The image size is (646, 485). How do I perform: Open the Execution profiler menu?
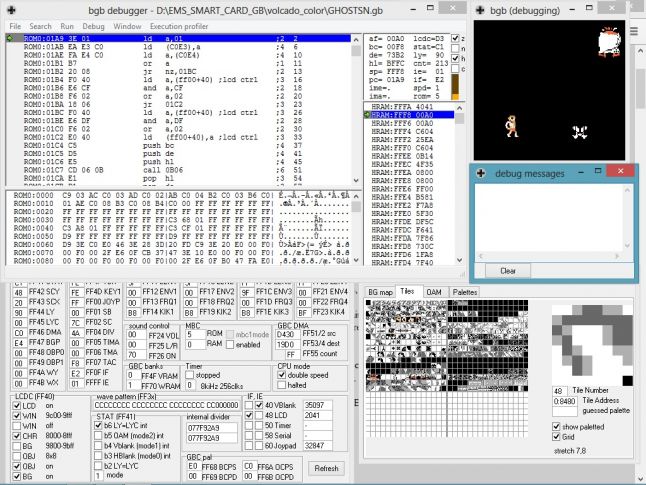(179, 25)
